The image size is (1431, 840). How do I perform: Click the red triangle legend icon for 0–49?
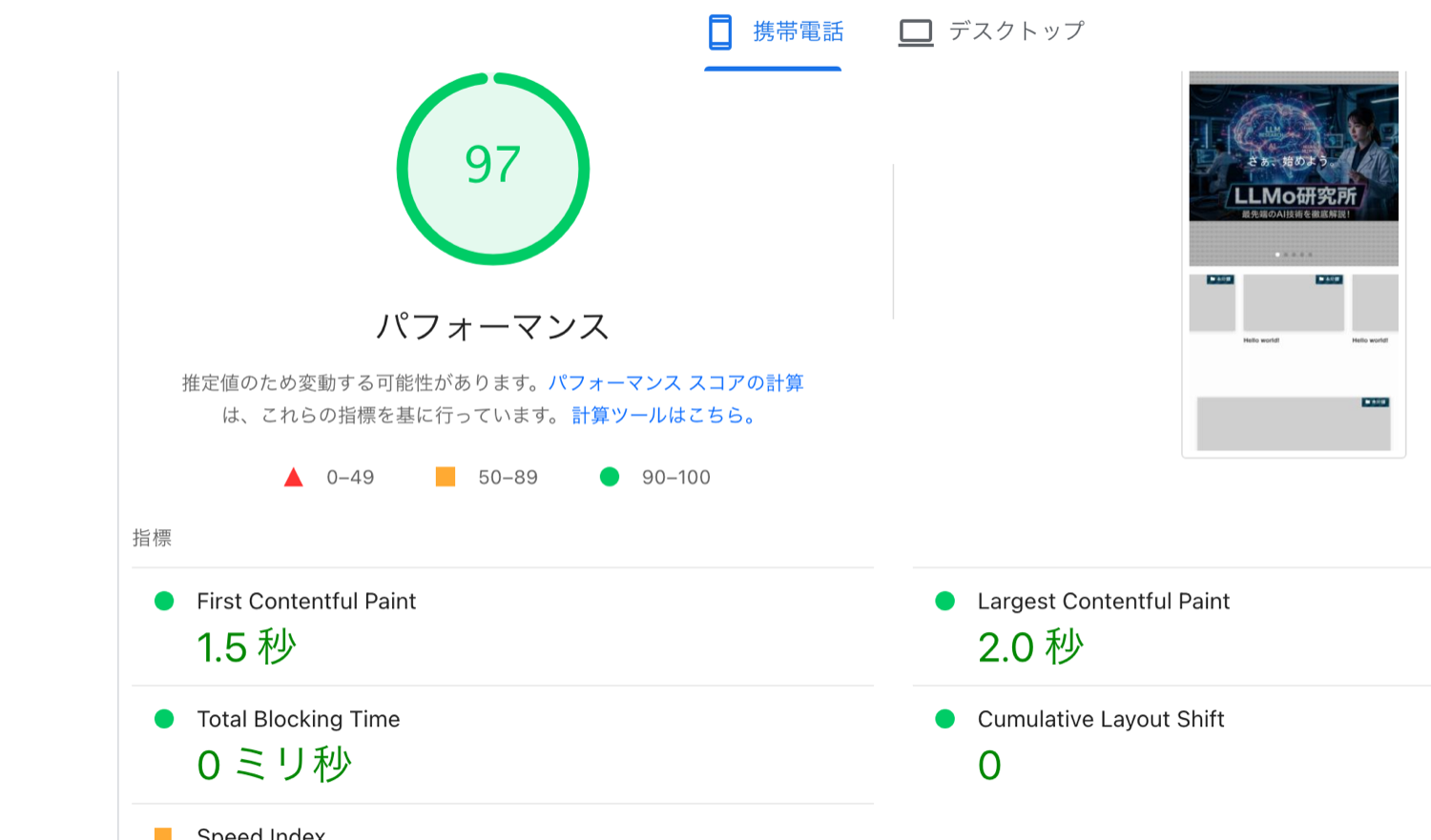point(294,477)
